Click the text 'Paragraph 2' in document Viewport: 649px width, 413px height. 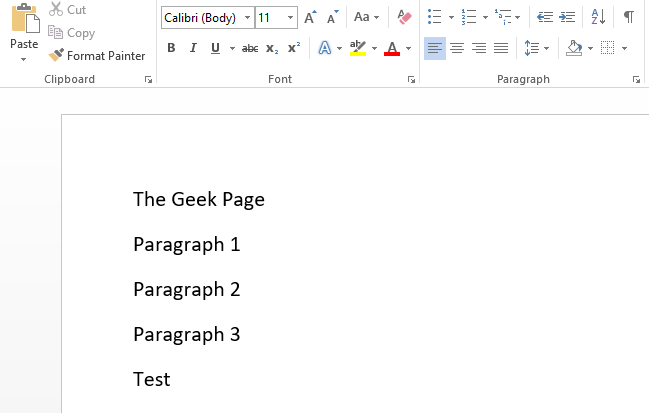187,289
